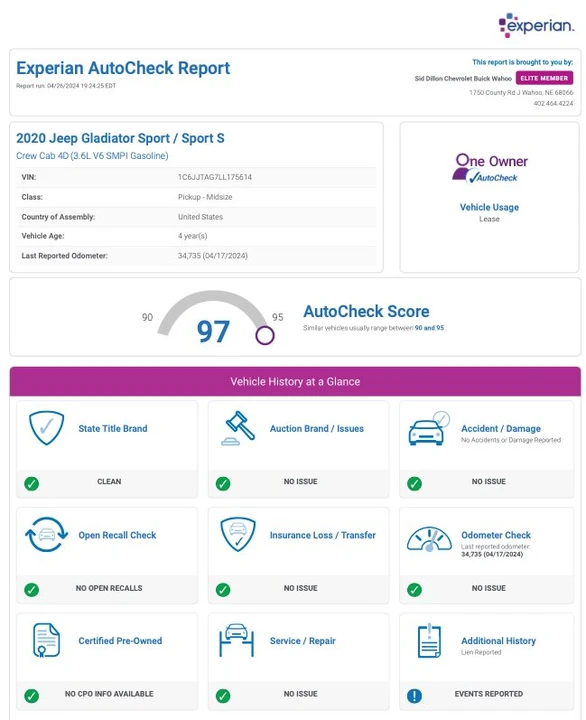Screen dimensions: 586x720
Task: Click the Vehicle History at a Glance header
Action: [x=295, y=381]
